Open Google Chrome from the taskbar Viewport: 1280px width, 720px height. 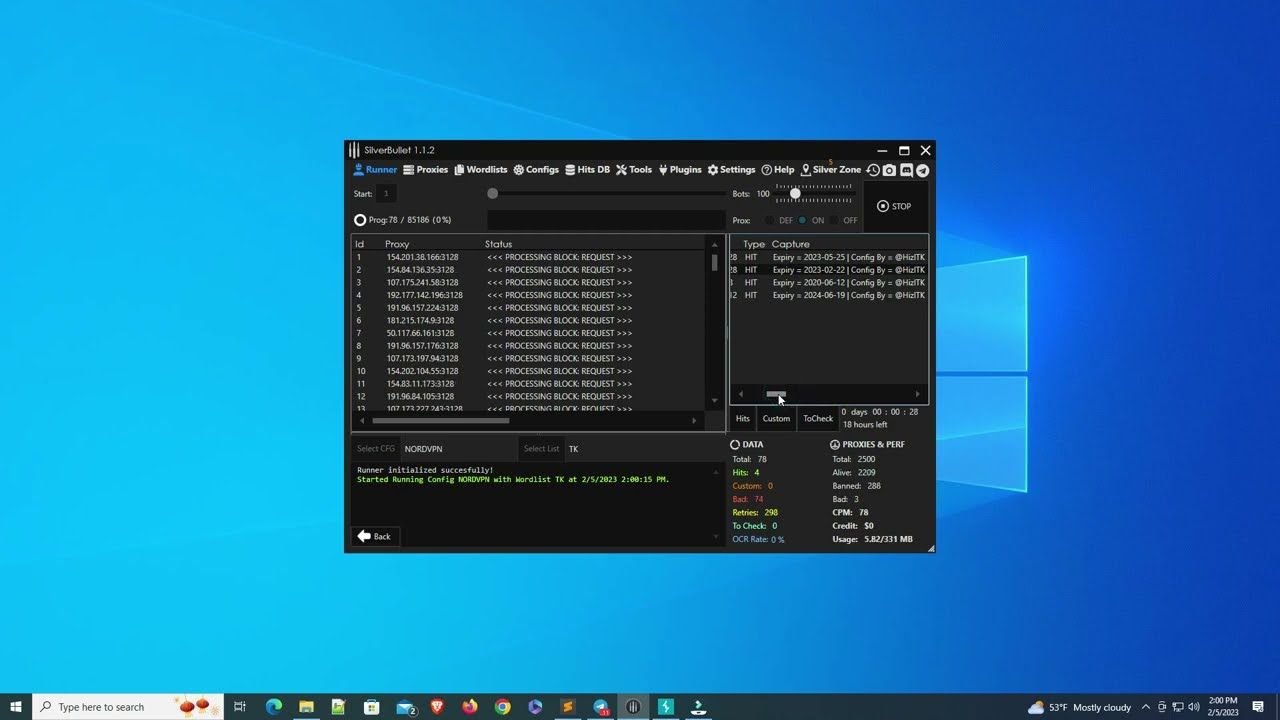pos(503,707)
